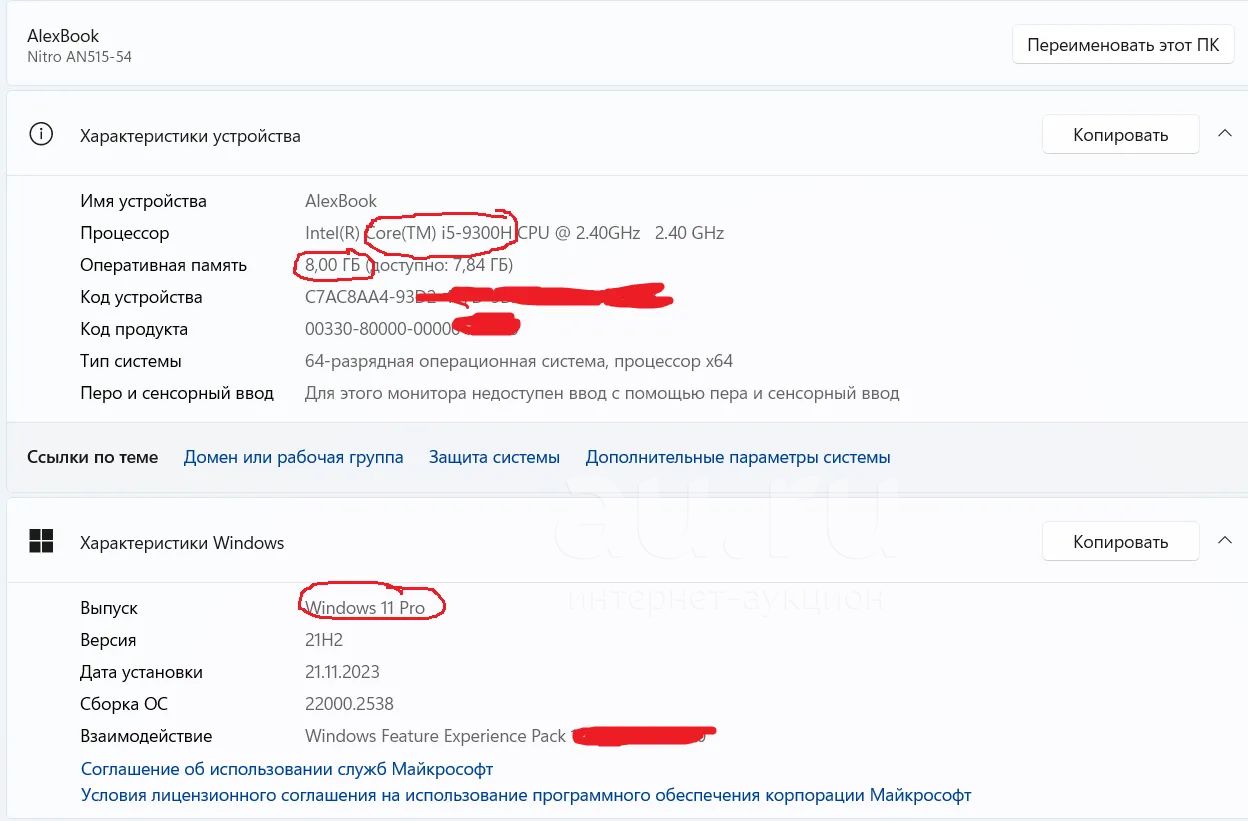This screenshot has width=1248, height=821.
Task: Select the Windows 11 Pro edition value
Action: 365,608
